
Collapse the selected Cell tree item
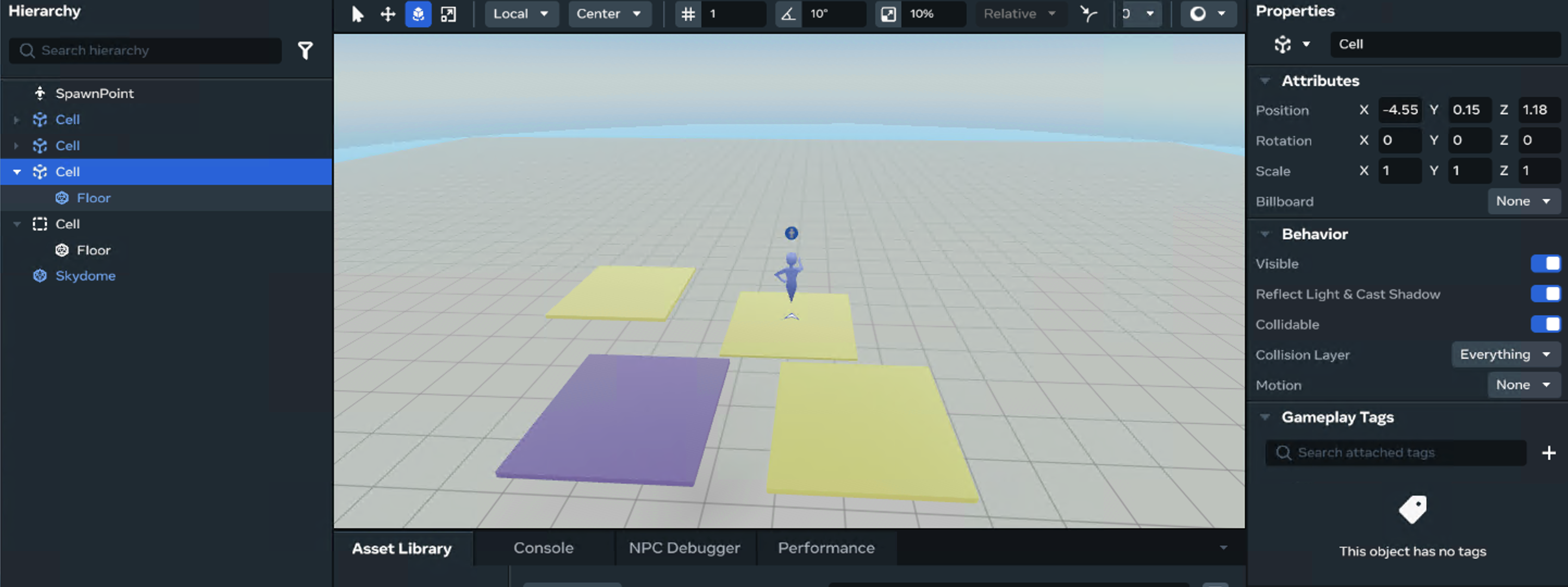tap(17, 172)
